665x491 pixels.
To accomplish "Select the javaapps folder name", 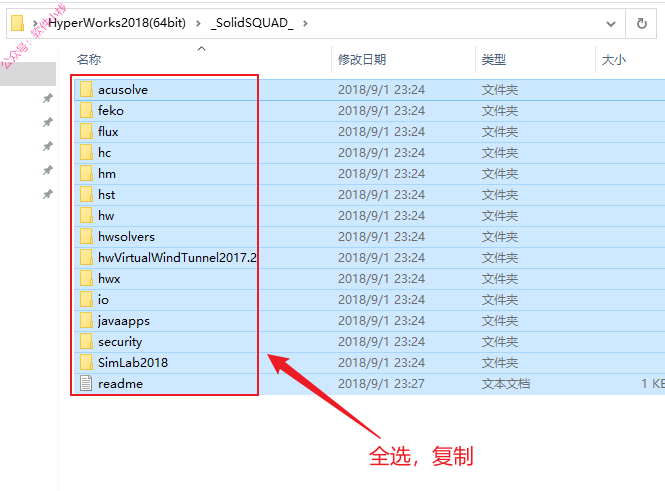I will [x=124, y=321].
